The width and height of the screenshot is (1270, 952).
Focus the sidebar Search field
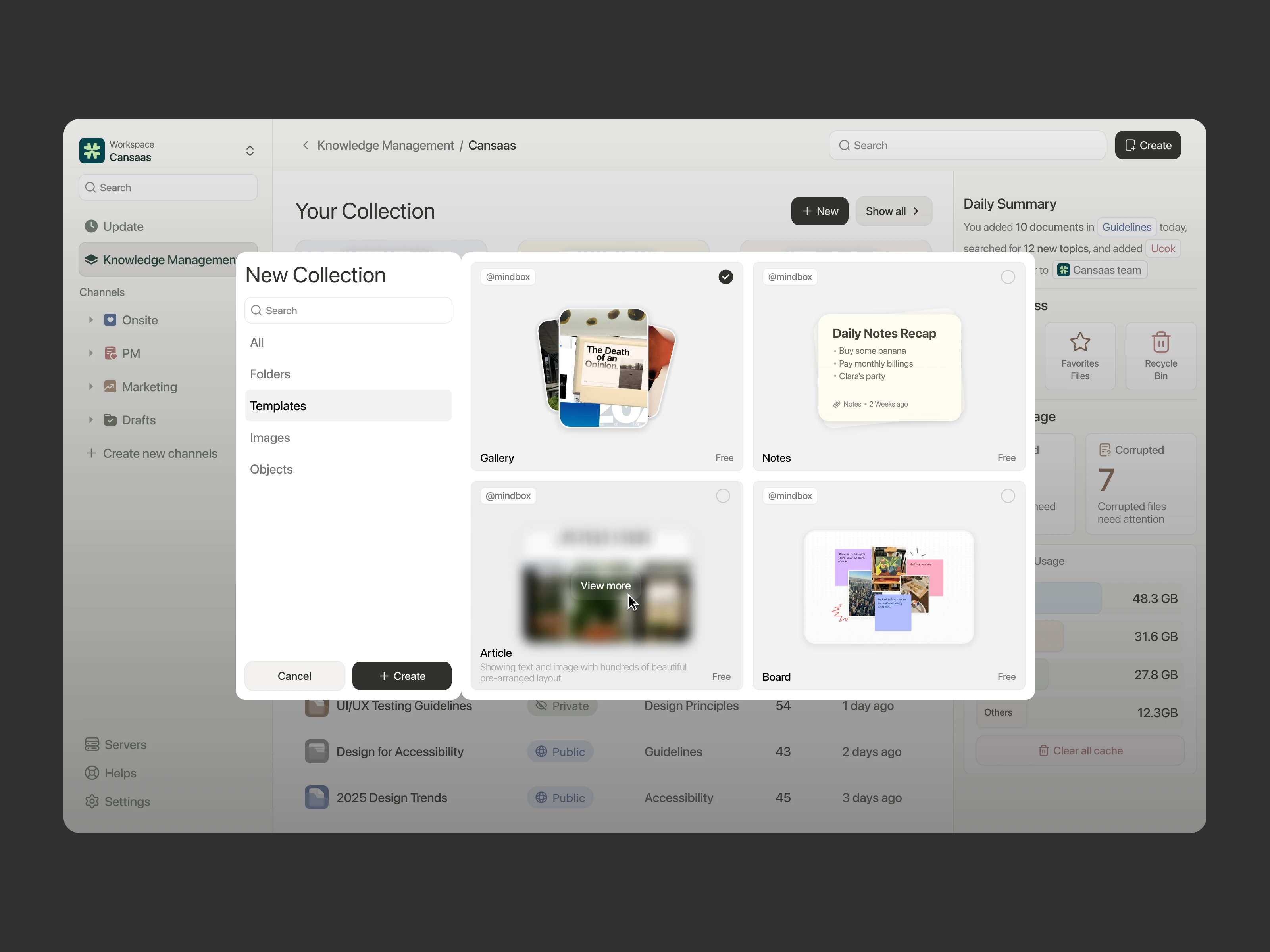click(168, 188)
